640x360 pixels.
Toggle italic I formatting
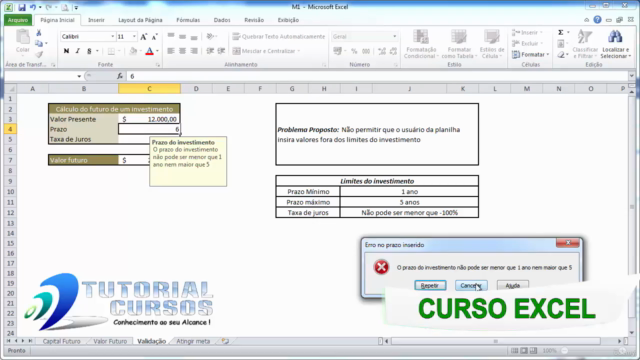pyautogui.click(x=78, y=51)
